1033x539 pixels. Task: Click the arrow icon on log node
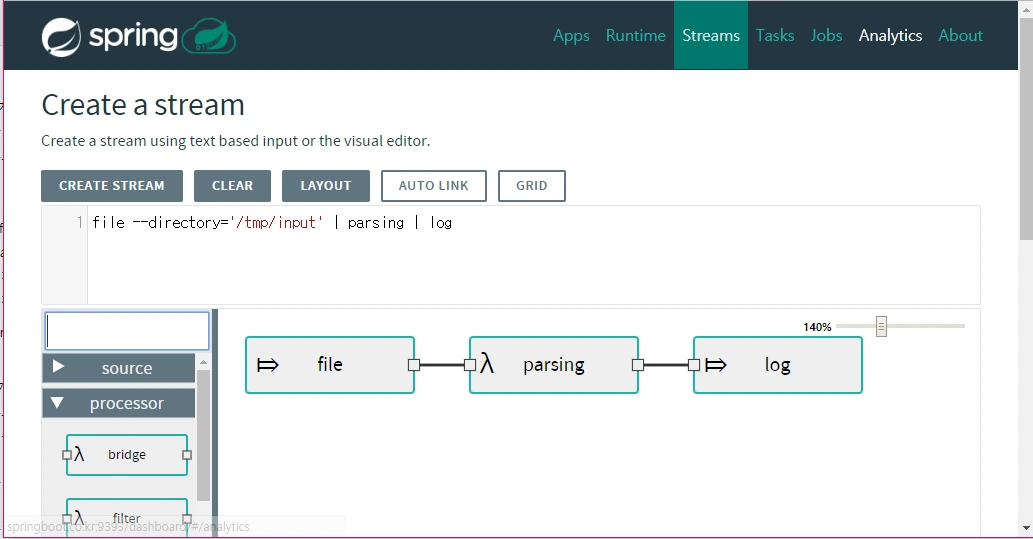(715, 364)
